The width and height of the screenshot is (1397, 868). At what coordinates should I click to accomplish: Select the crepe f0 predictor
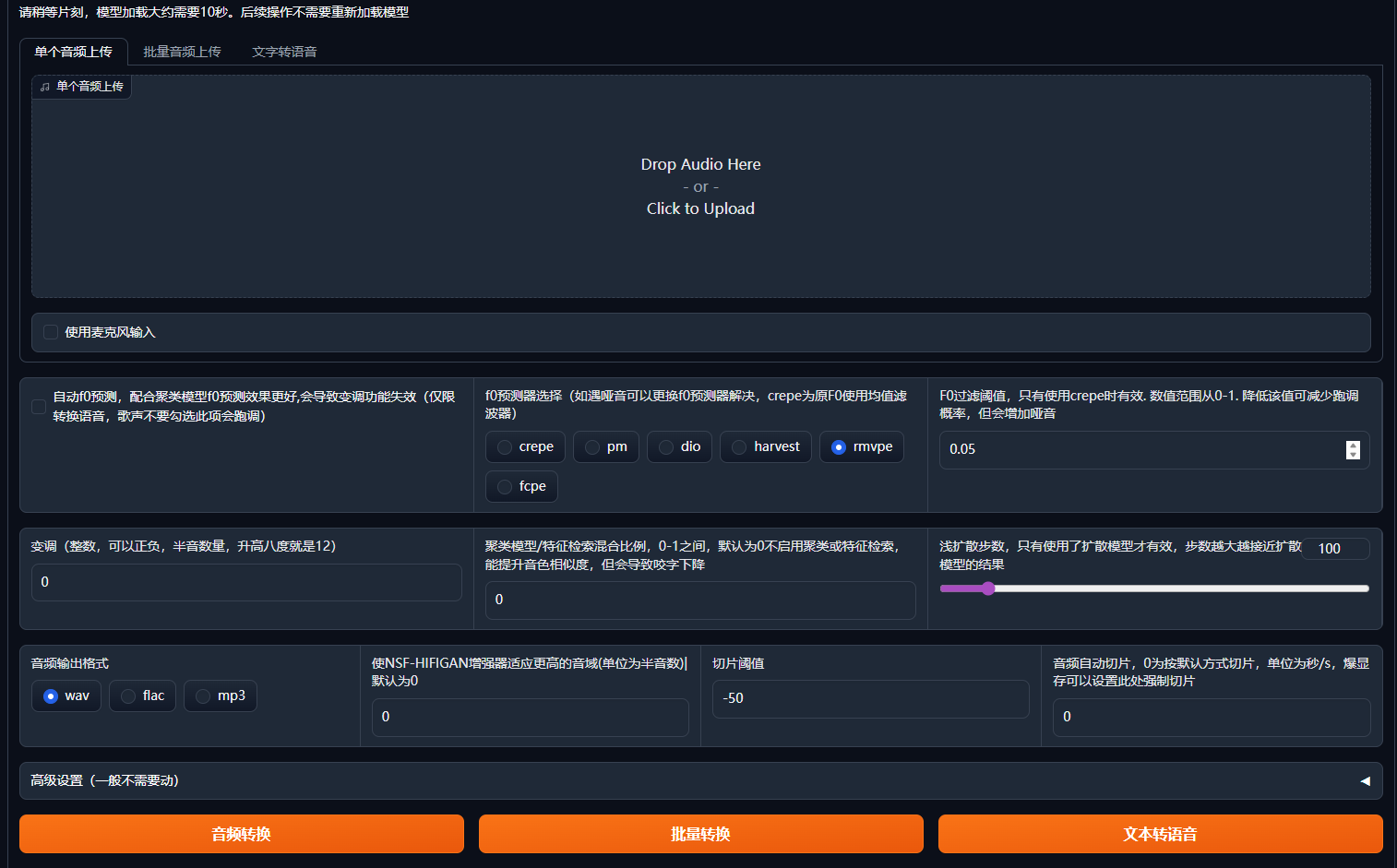point(505,447)
